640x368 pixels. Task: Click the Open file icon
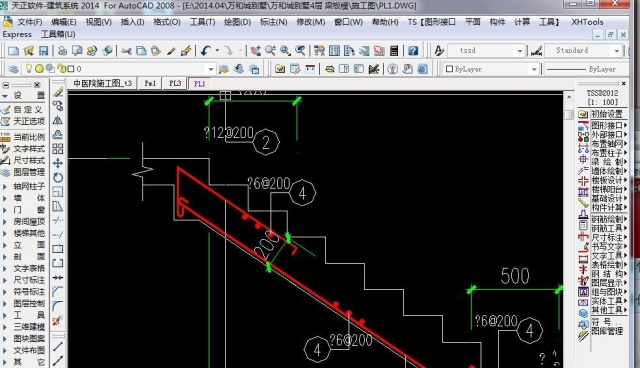pyautogui.click(x=29, y=51)
